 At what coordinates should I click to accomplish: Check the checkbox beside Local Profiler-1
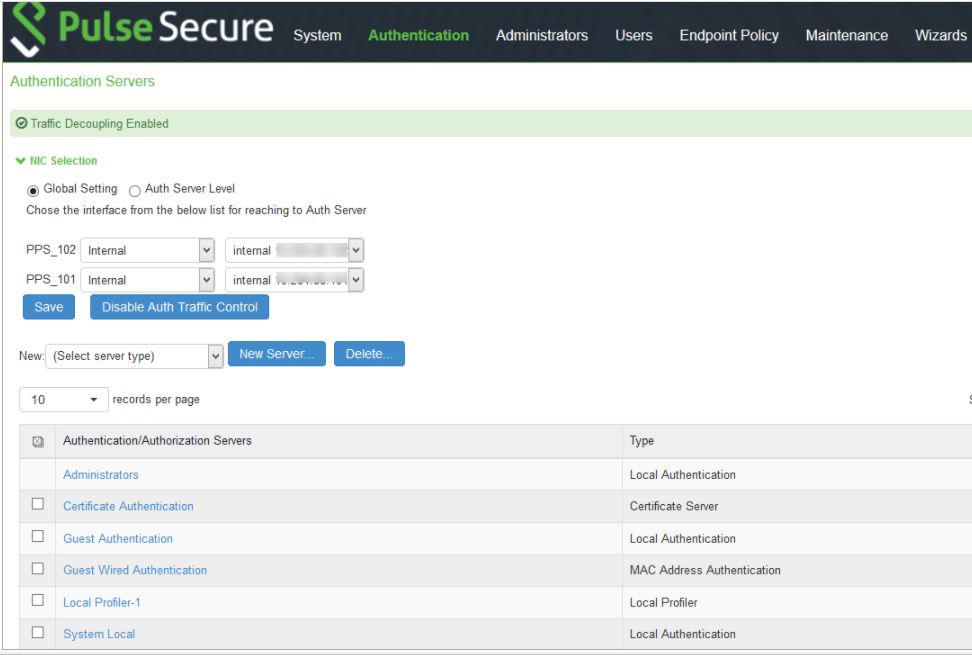tap(37, 600)
